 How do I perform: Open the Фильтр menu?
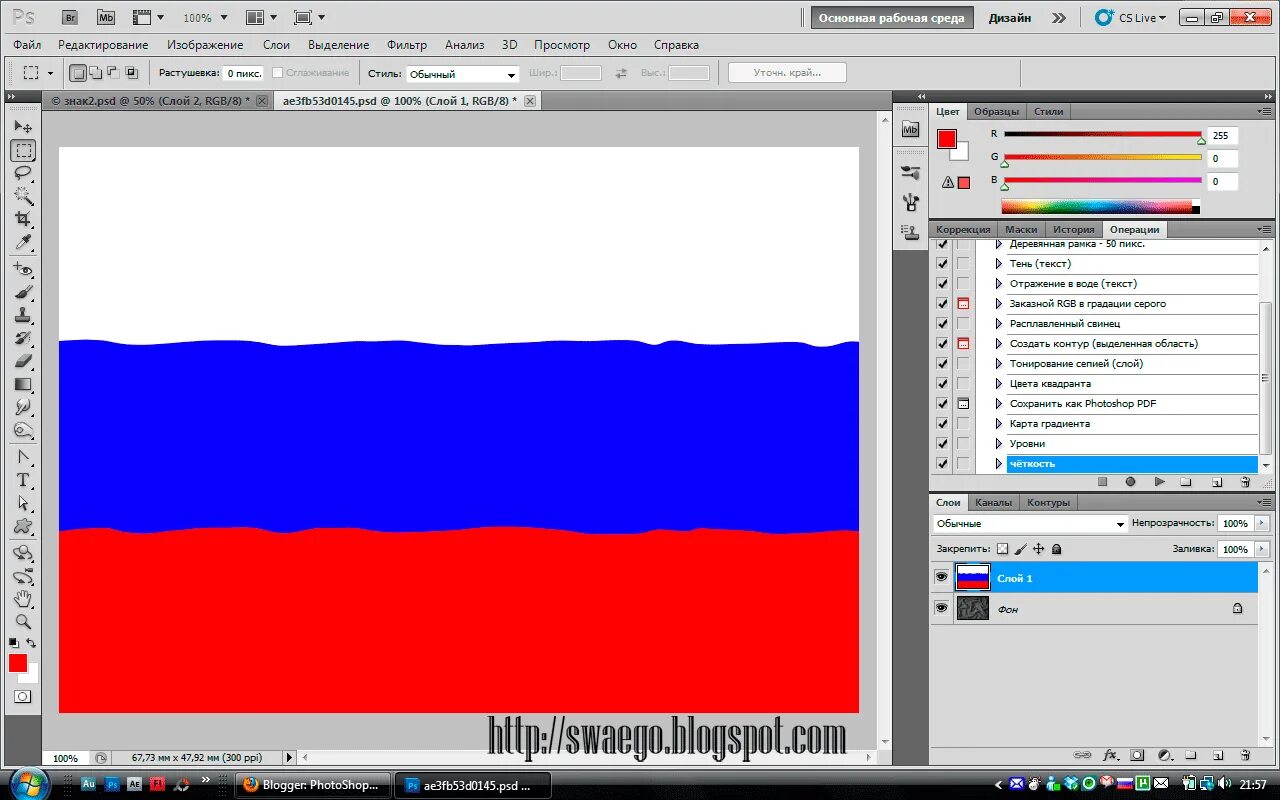tap(407, 45)
